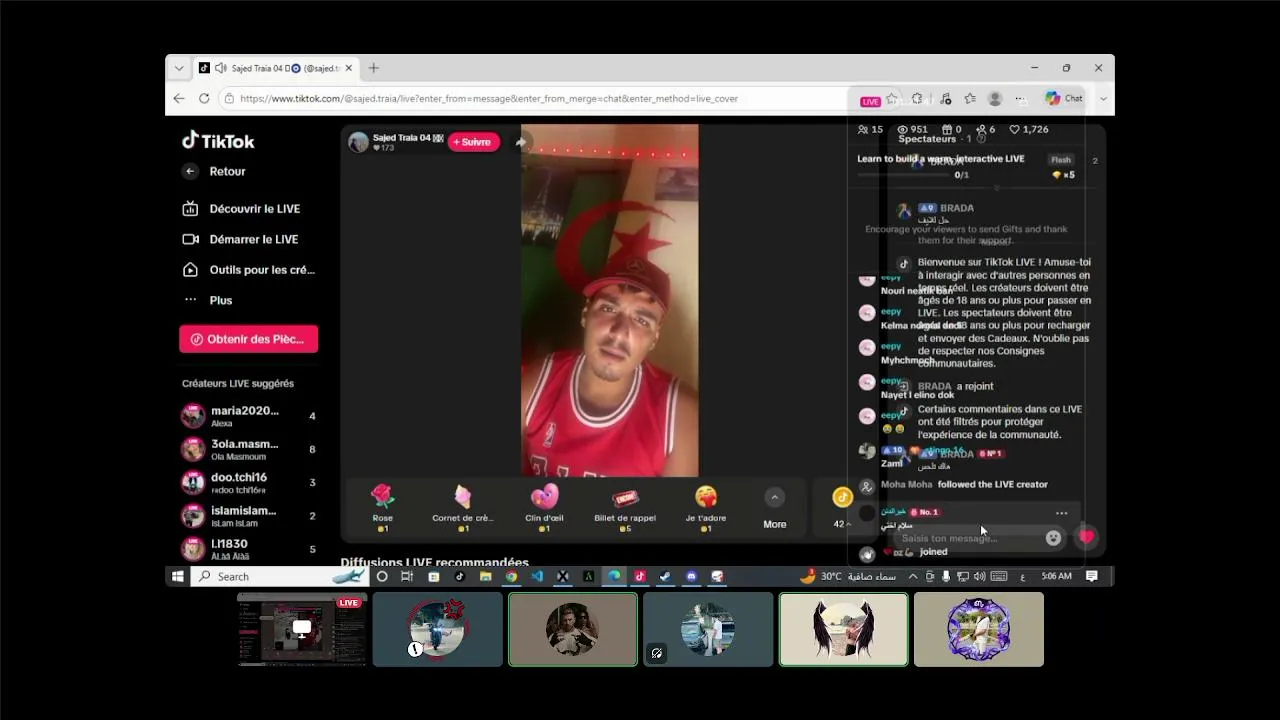The width and height of the screenshot is (1280, 720).
Task: Open File Explorer from the taskbar
Action: pos(485,576)
